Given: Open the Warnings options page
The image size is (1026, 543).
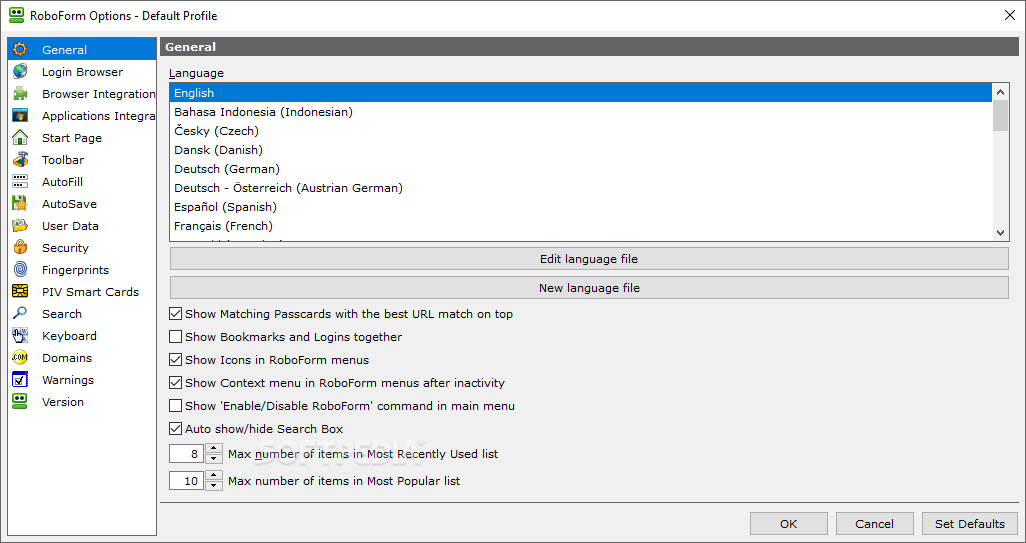Looking at the screenshot, I should coord(82,380).
